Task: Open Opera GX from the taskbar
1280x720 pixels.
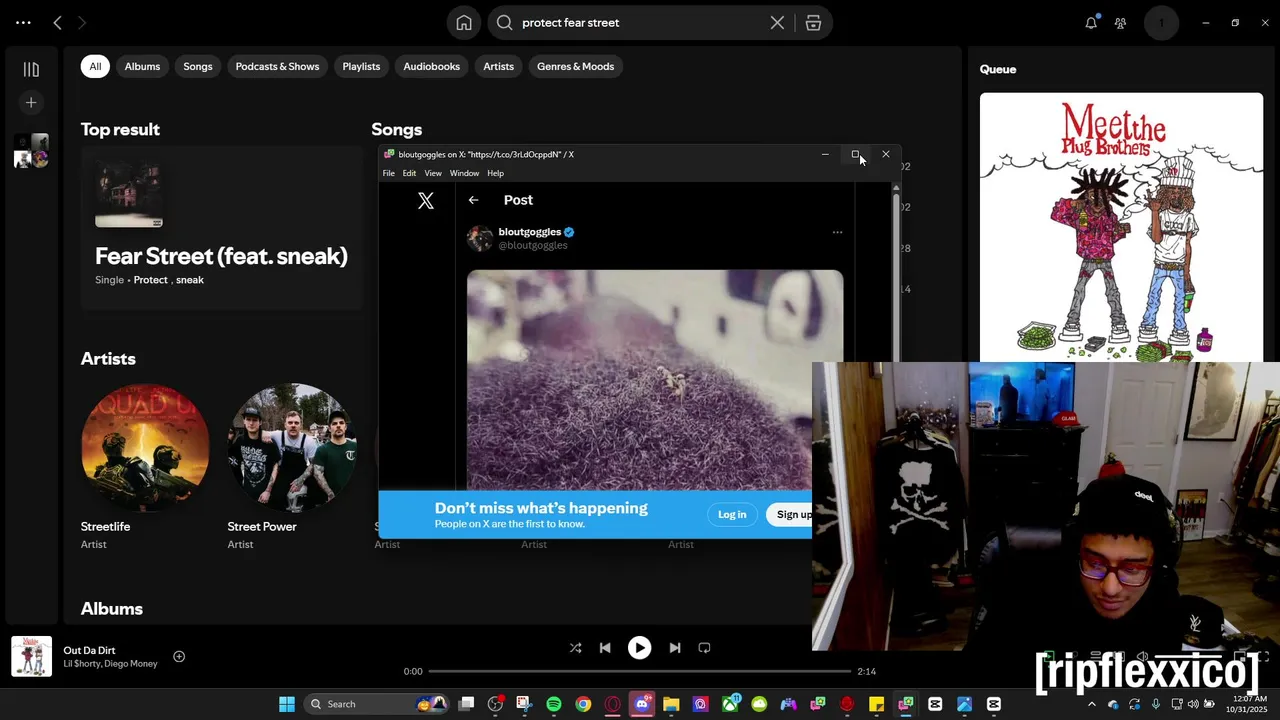Action: click(x=612, y=704)
